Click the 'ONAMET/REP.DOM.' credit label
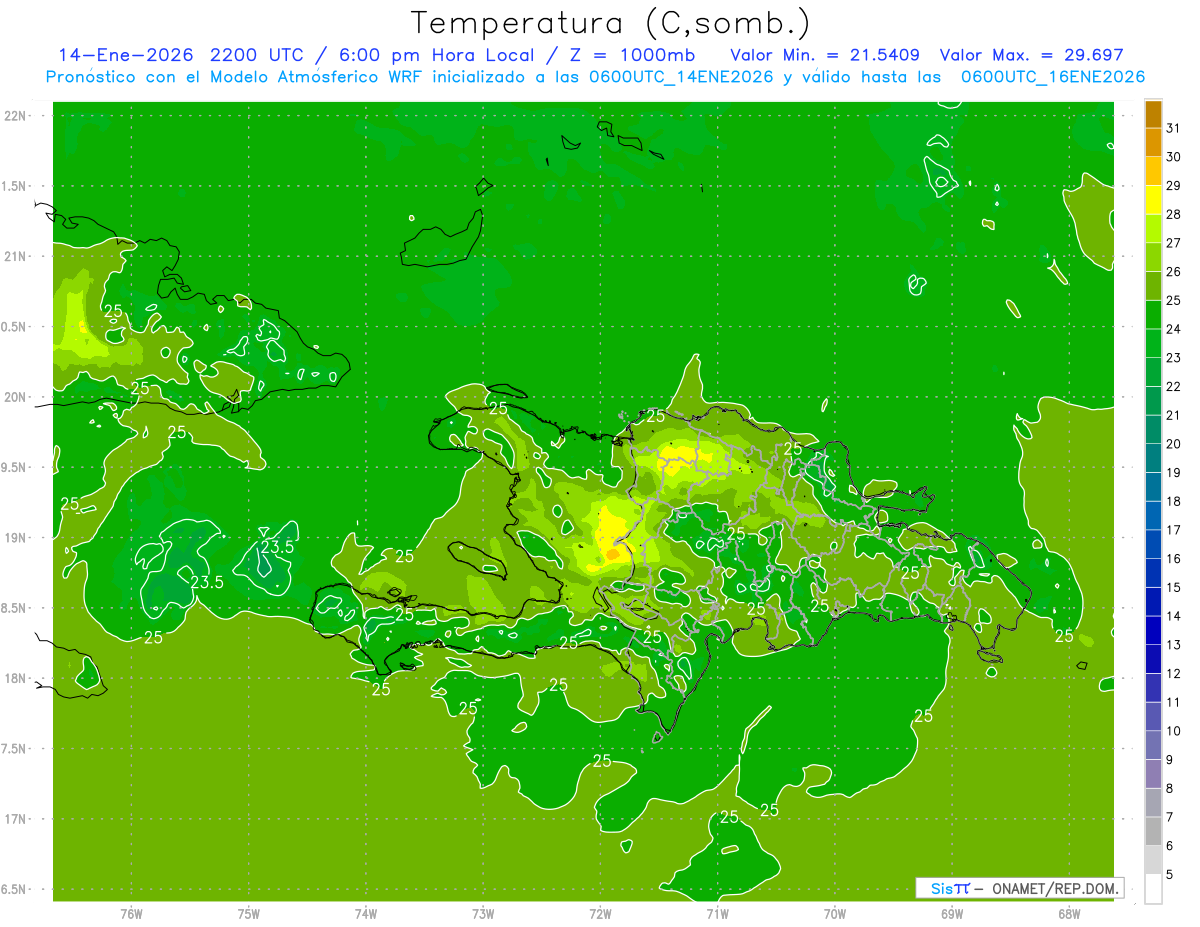Screen dimensions: 1200x927 (x=1055, y=888)
